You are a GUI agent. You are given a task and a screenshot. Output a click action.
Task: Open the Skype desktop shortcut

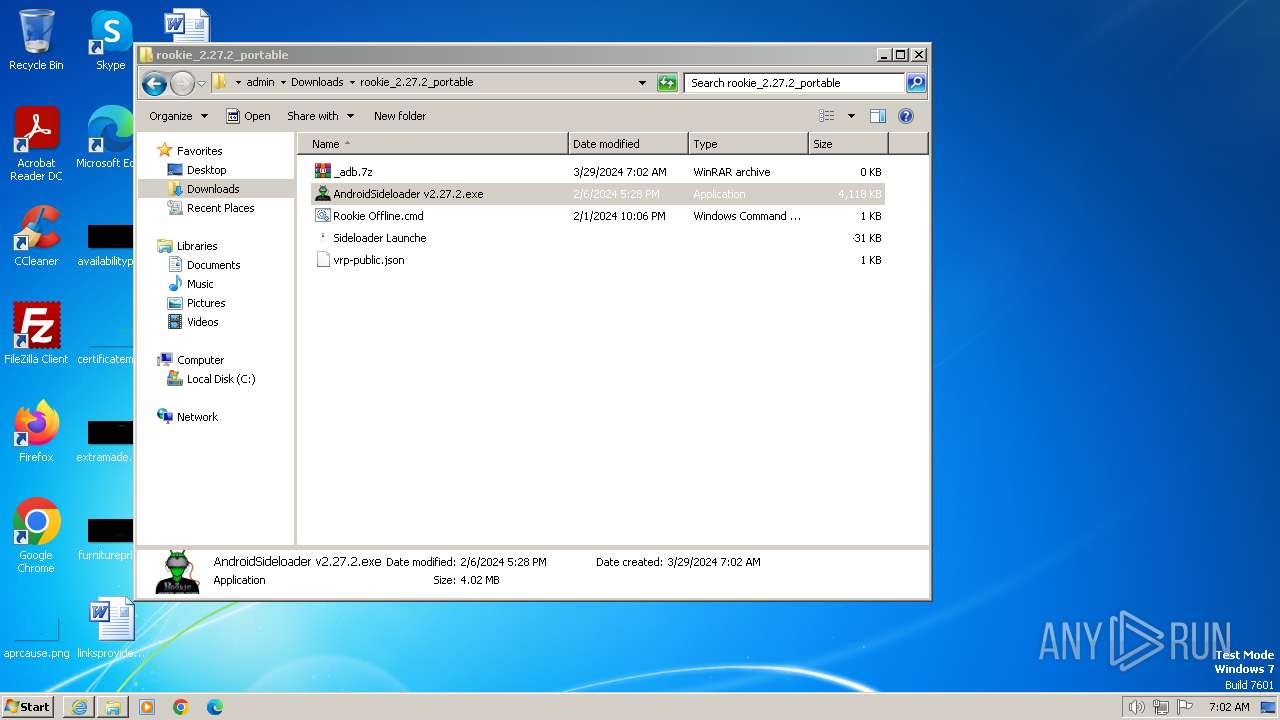[x=110, y=40]
